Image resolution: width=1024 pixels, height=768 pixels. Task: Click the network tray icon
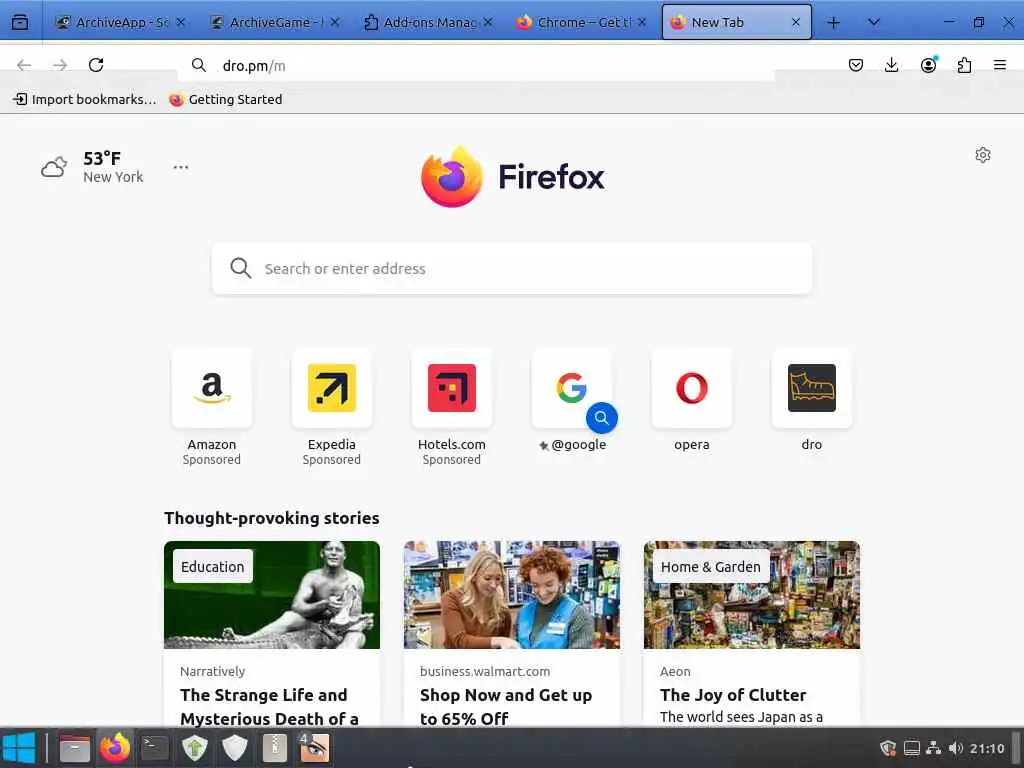934,748
